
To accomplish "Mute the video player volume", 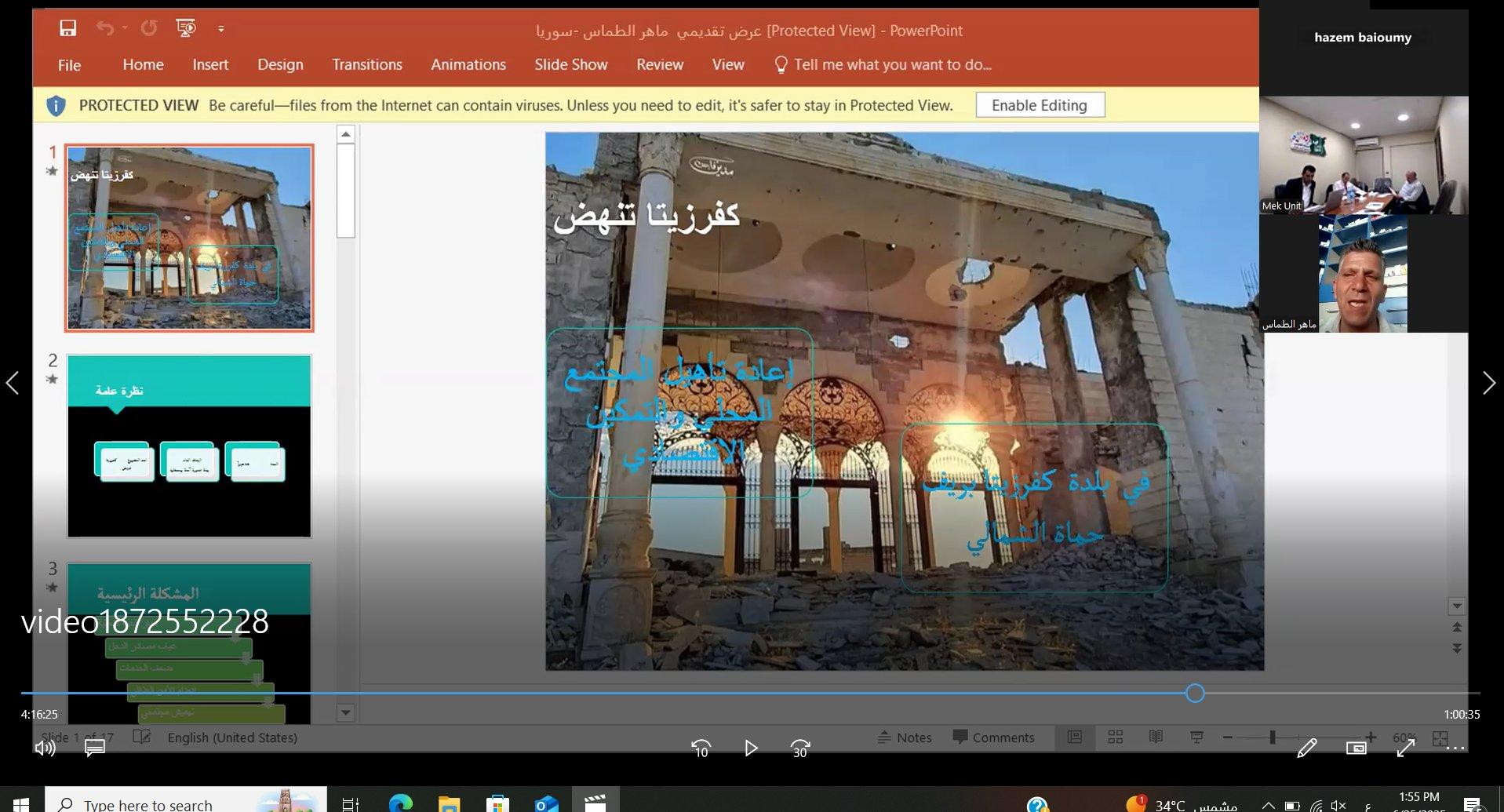I will [x=45, y=748].
